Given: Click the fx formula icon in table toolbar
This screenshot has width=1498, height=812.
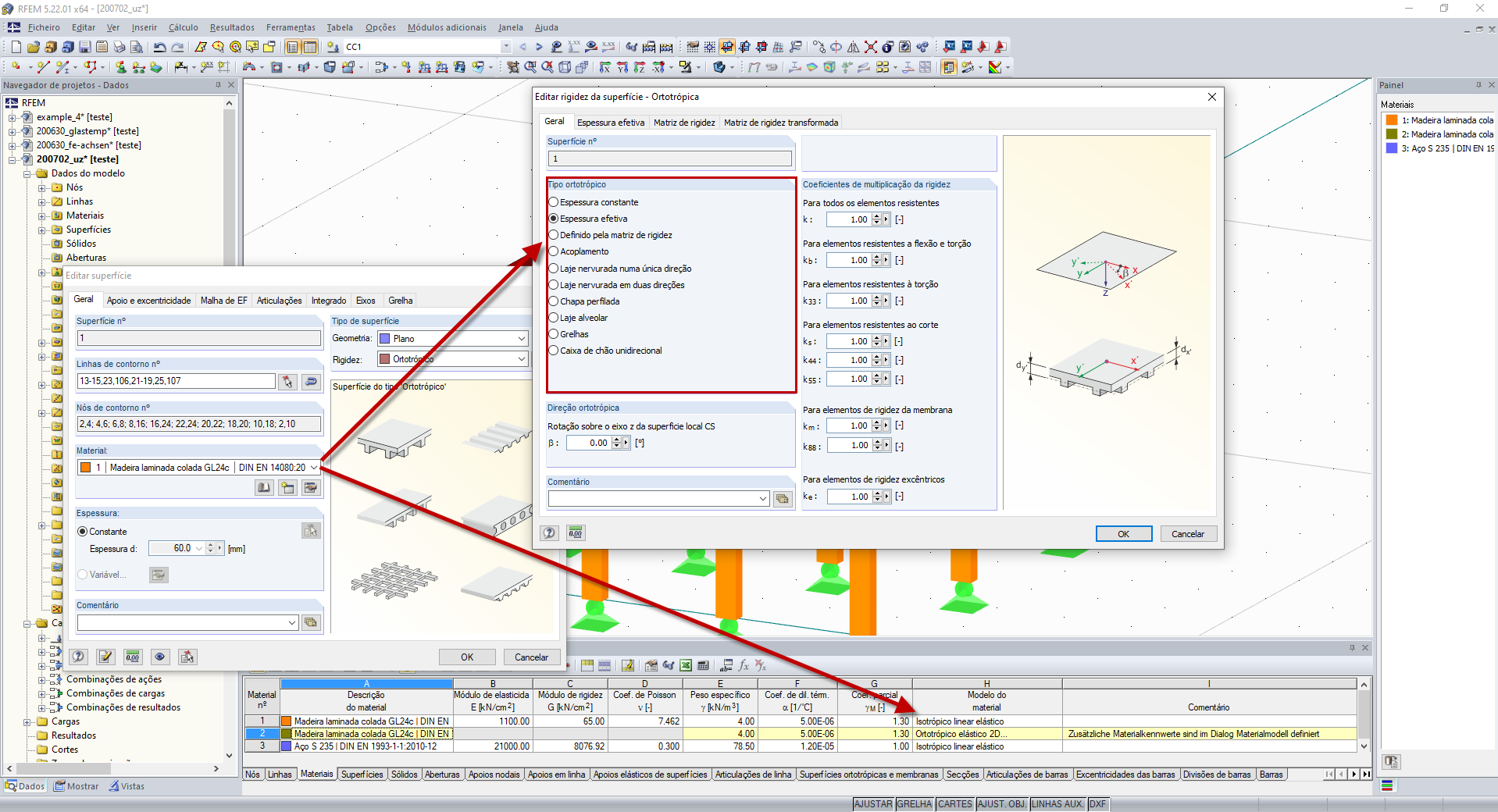Looking at the screenshot, I should [744, 665].
